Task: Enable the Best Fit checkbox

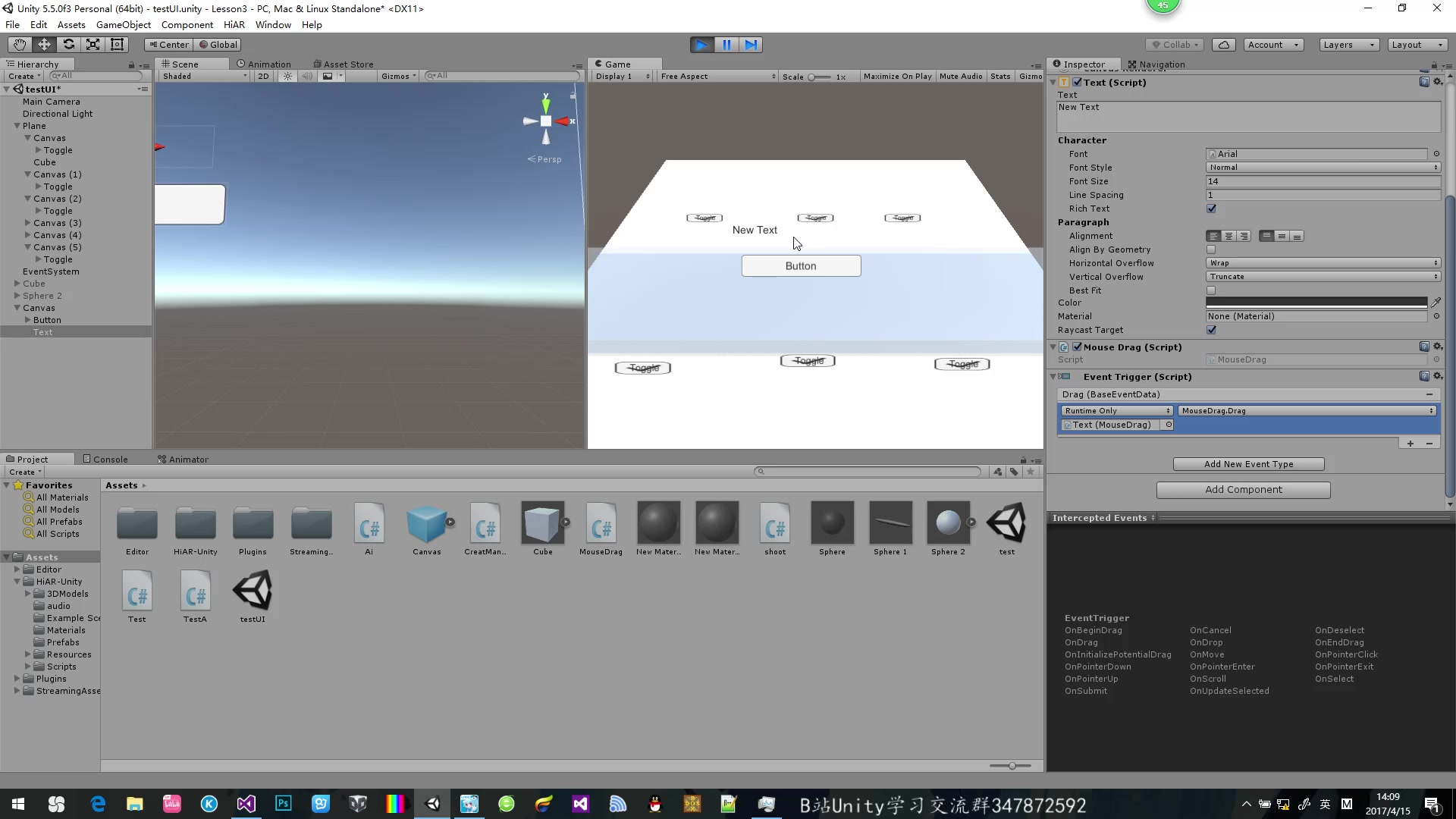Action: (x=1211, y=290)
